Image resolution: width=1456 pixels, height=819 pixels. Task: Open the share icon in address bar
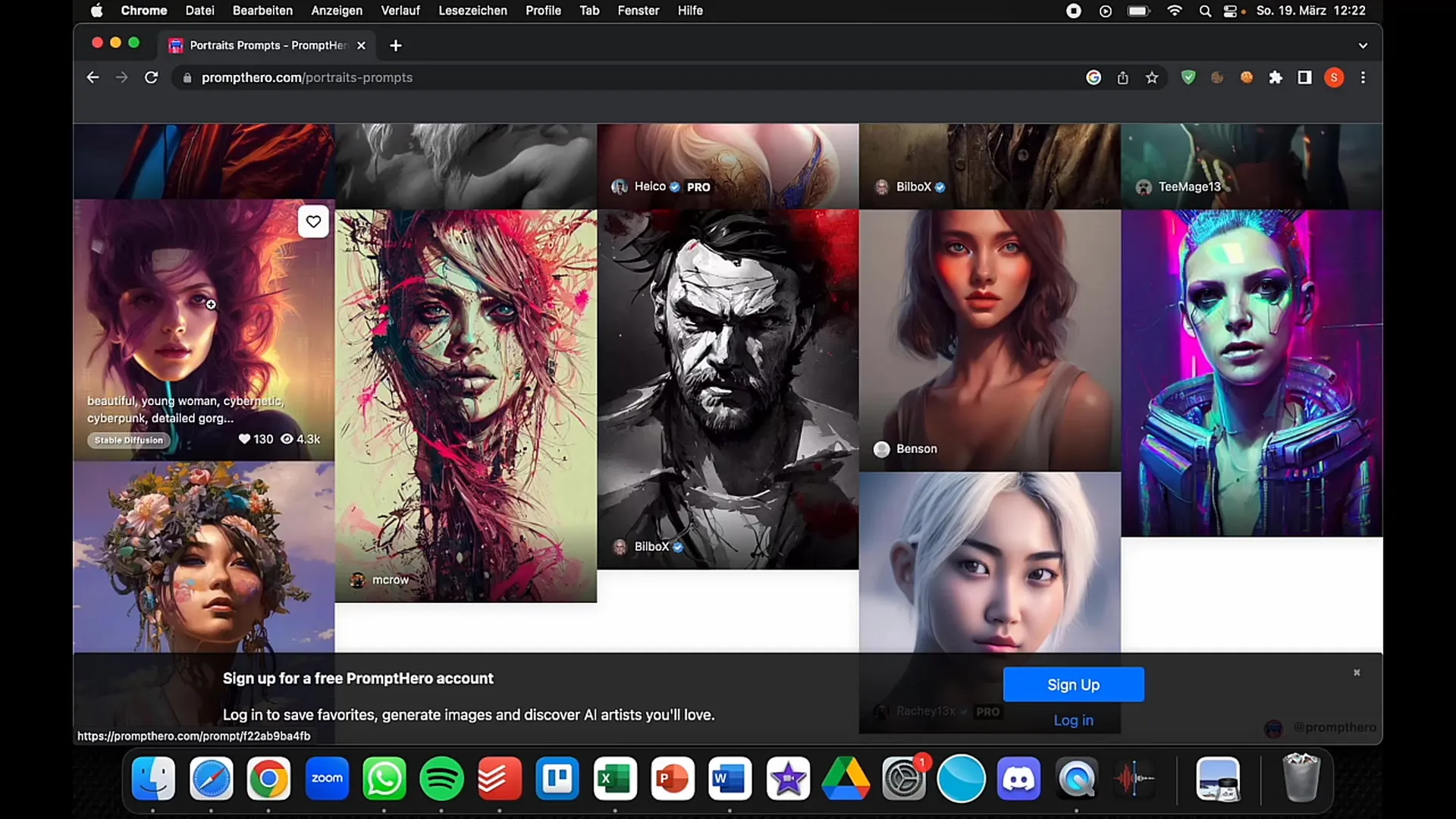tap(1122, 77)
